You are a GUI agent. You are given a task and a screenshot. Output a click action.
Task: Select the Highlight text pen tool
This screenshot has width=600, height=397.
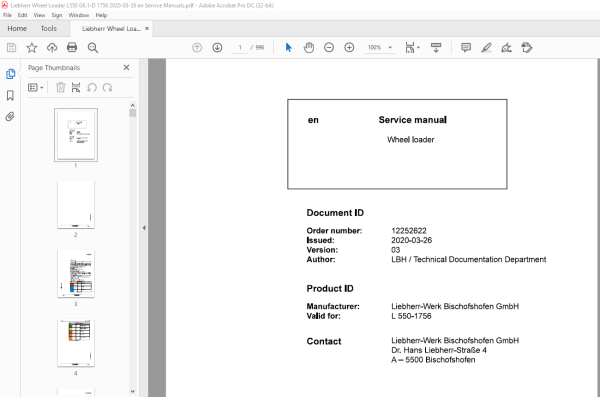pyautogui.click(x=486, y=47)
